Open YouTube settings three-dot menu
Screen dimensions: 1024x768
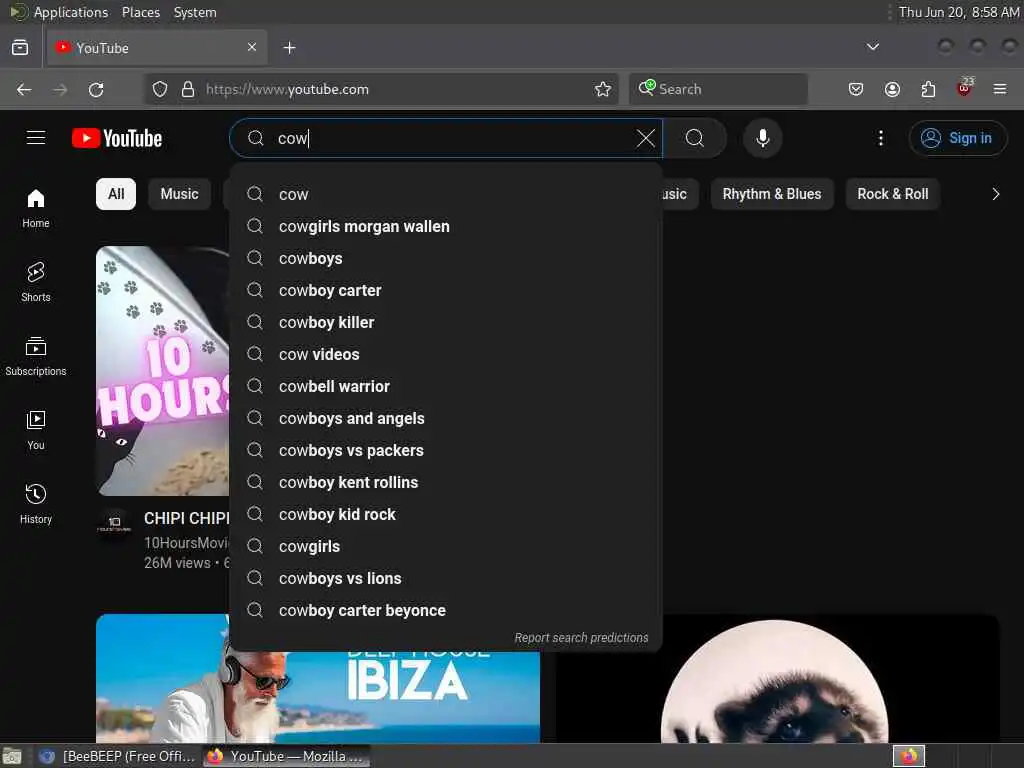(880, 138)
